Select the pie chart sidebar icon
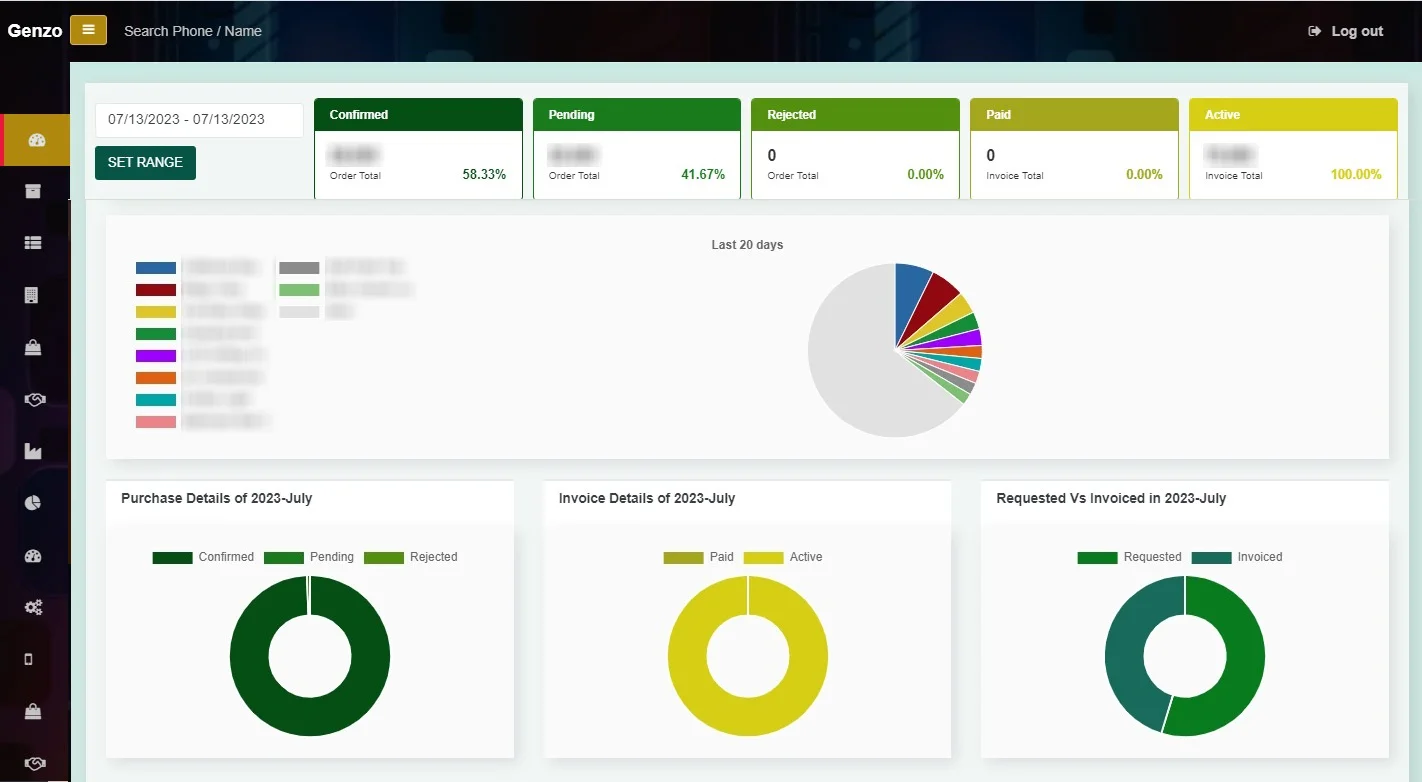Screen dimensions: 1422x782 point(34,503)
